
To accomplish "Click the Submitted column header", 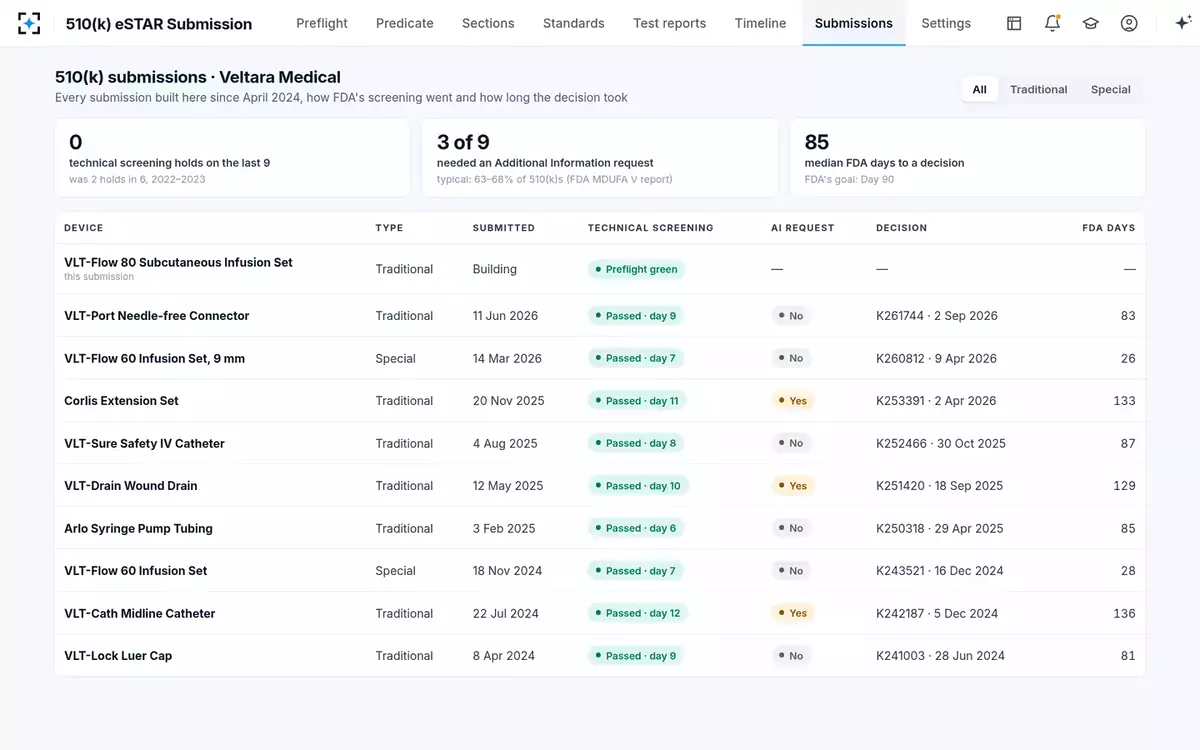I will [x=504, y=228].
